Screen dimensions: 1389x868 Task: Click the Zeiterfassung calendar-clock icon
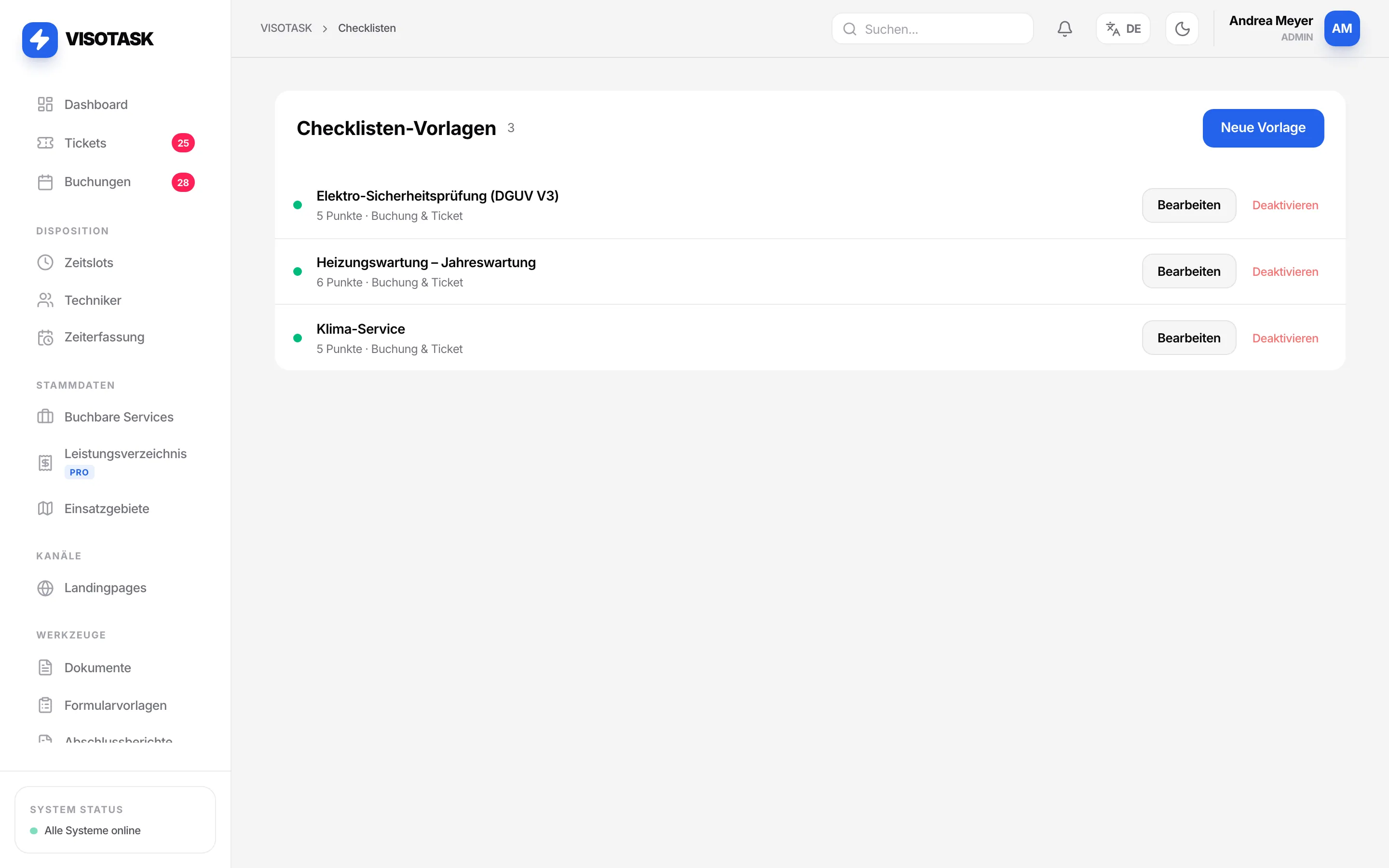[45, 338]
